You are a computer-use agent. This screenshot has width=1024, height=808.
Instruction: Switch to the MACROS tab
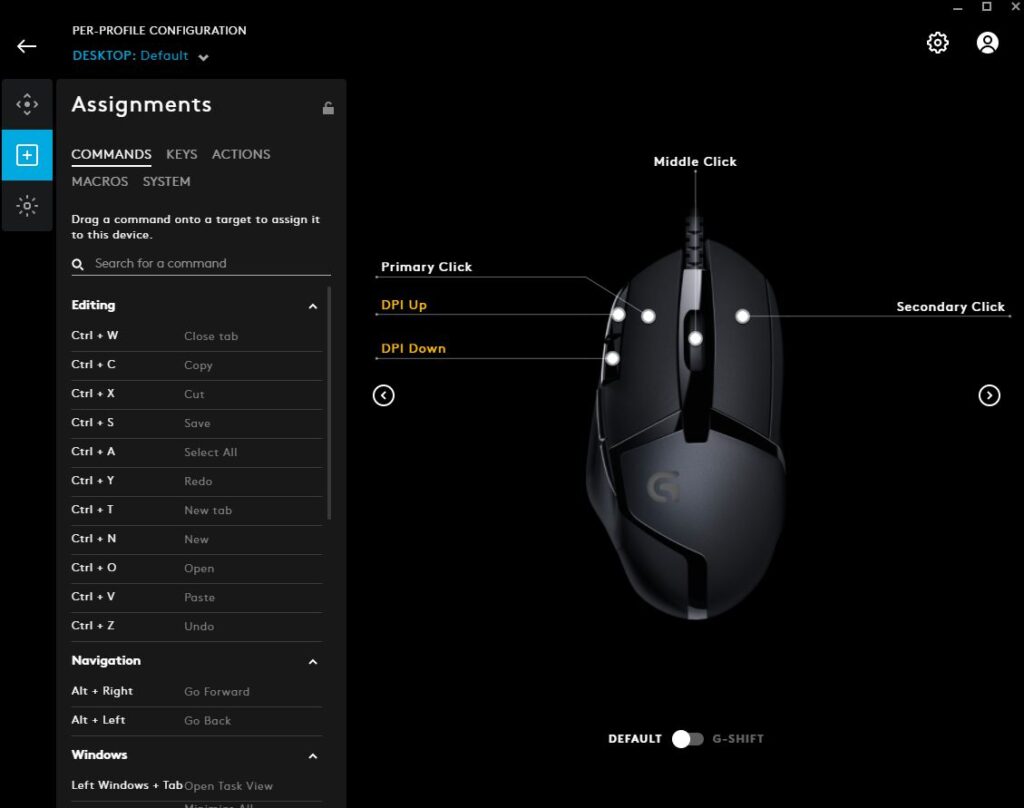pos(99,181)
